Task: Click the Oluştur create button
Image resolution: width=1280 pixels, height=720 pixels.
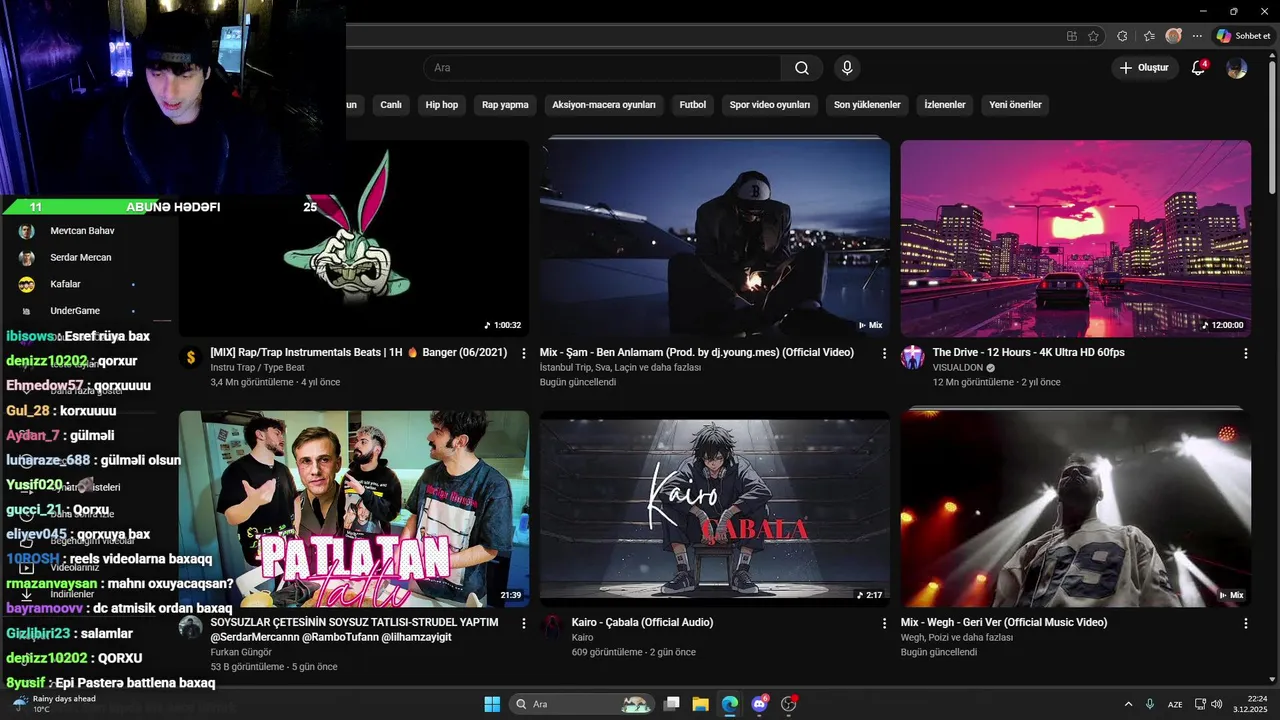Action: 1143,68
